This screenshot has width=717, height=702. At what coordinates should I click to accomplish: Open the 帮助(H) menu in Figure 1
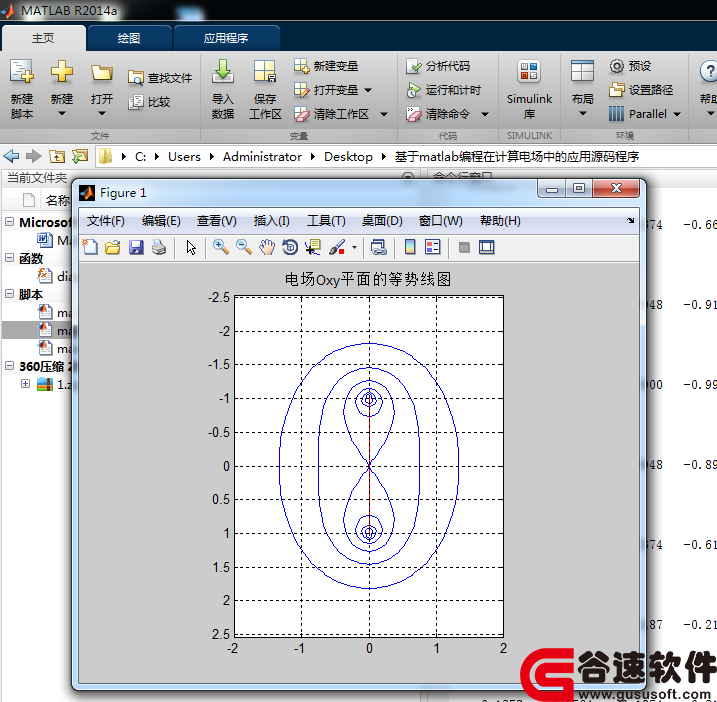pos(500,221)
